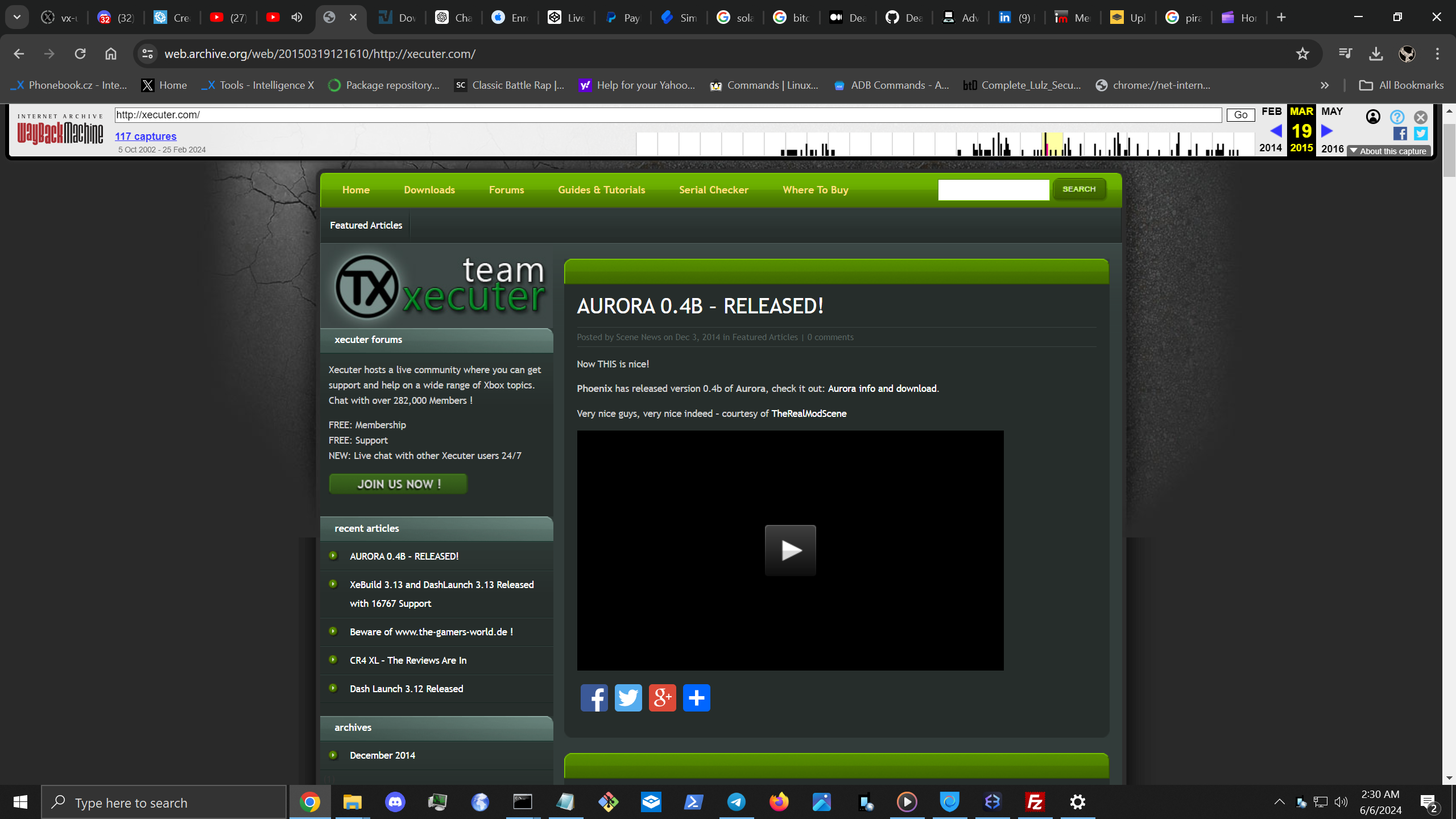Open CR4 XL - The Reviews Are In

tap(408, 660)
